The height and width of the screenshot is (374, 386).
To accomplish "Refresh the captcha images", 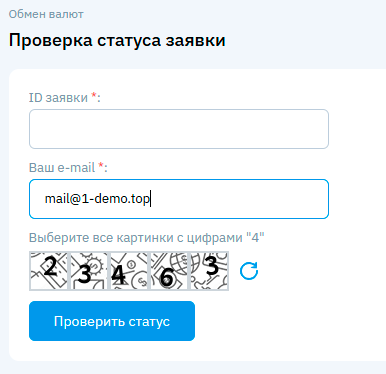I will tap(249, 271).
